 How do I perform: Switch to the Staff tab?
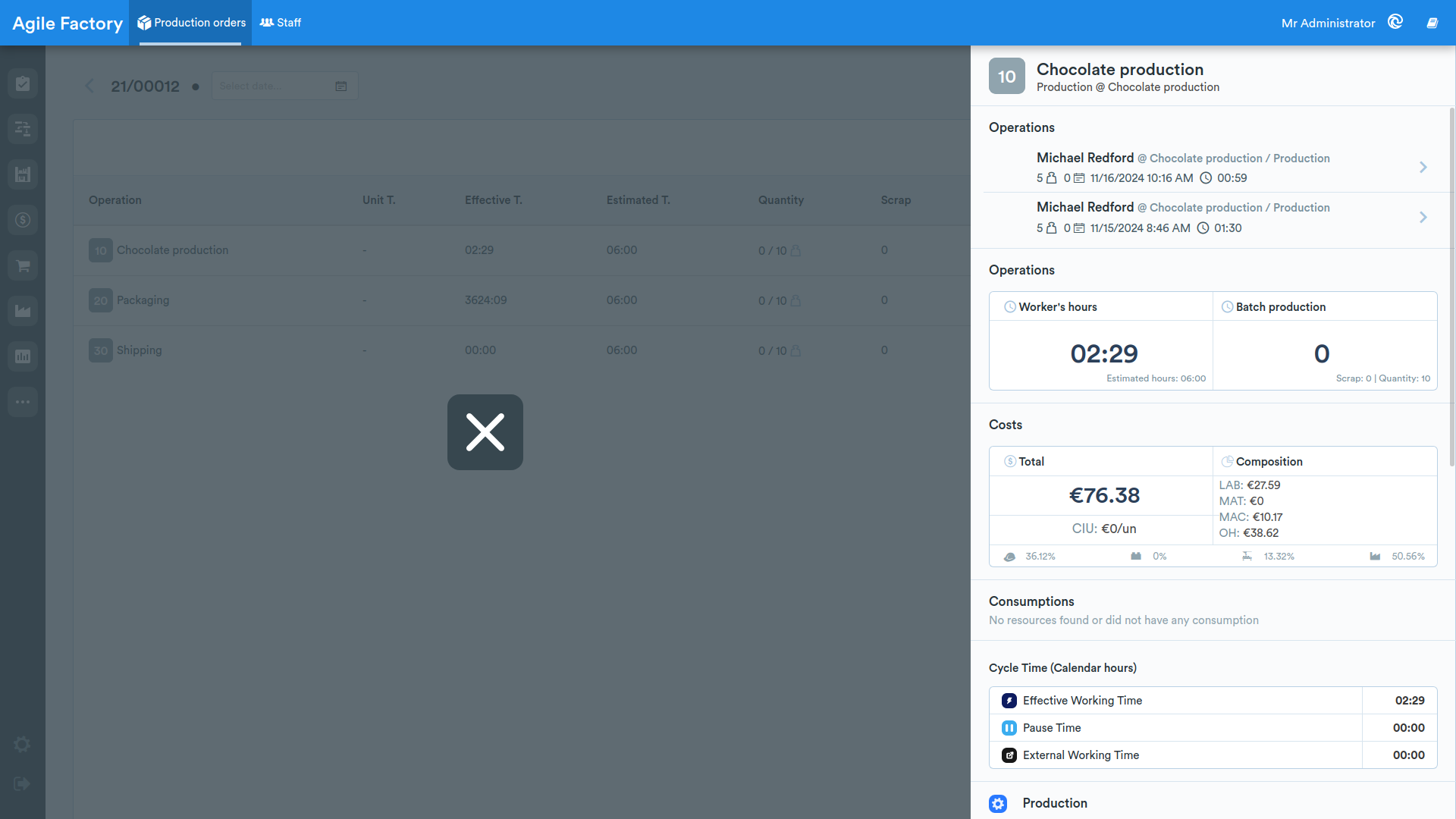pyautogui.click(x=281, y=23)
